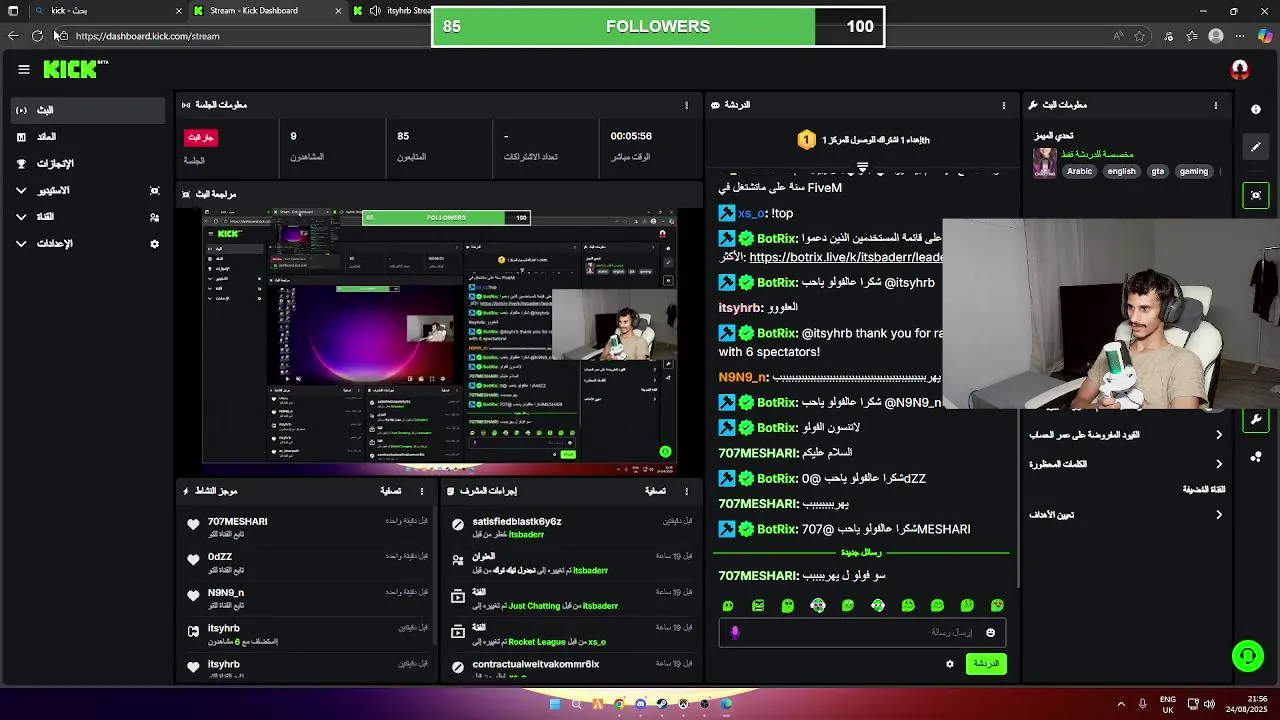Open the القيود المفروضة على عمر الحساب arrow
The image size is (1280, 720).
(1219, 435)
